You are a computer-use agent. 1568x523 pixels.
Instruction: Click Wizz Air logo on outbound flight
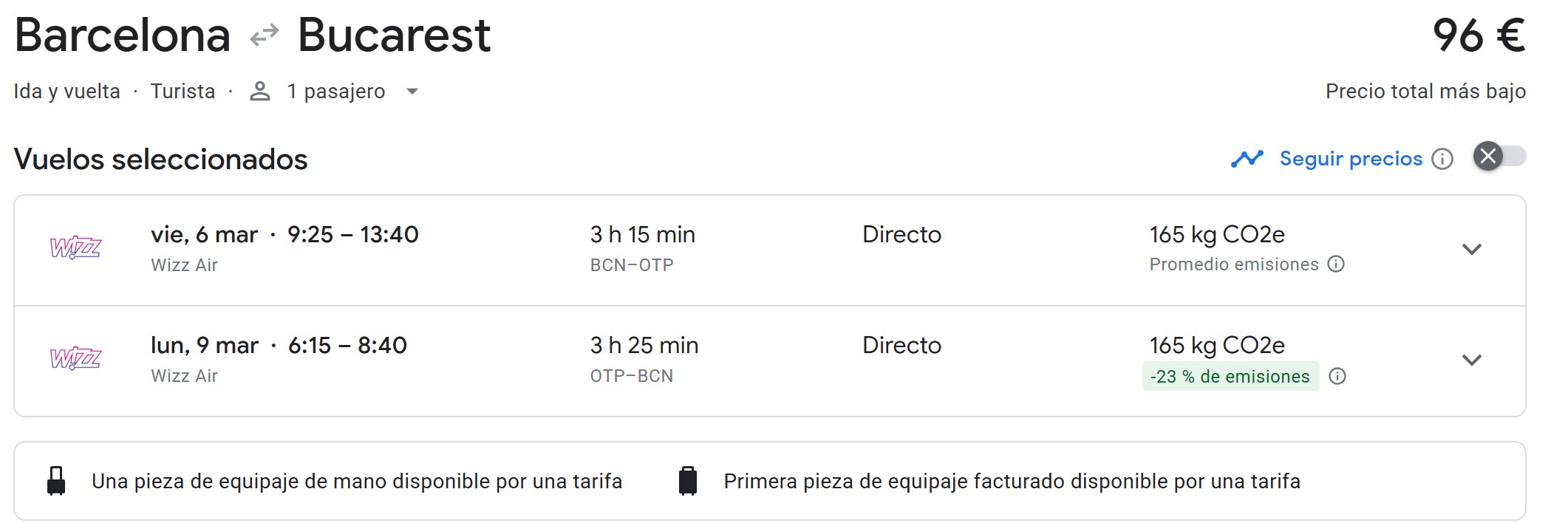click(75, 248)
